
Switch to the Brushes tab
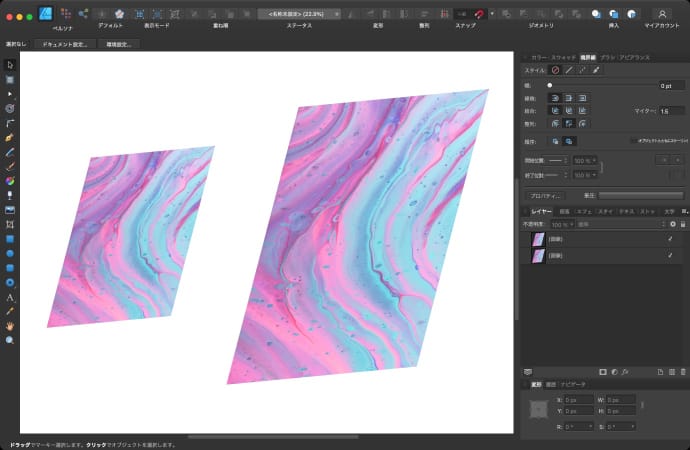point(608,57)
